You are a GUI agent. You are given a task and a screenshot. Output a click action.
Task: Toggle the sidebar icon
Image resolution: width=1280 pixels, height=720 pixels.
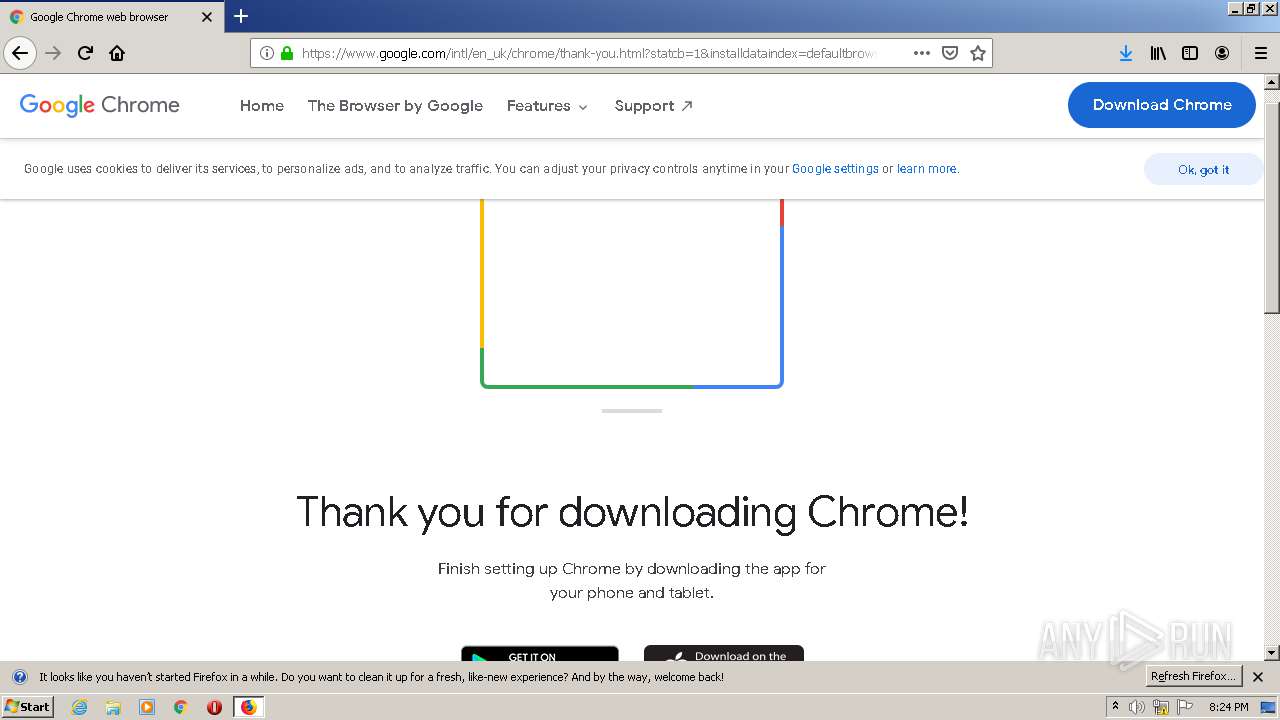click(x=1190, y=53)
